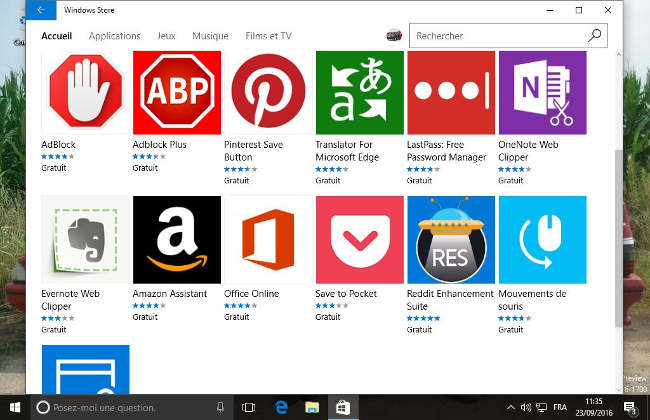
Task: Click the FRA language indicator
Action: point(560,408)
